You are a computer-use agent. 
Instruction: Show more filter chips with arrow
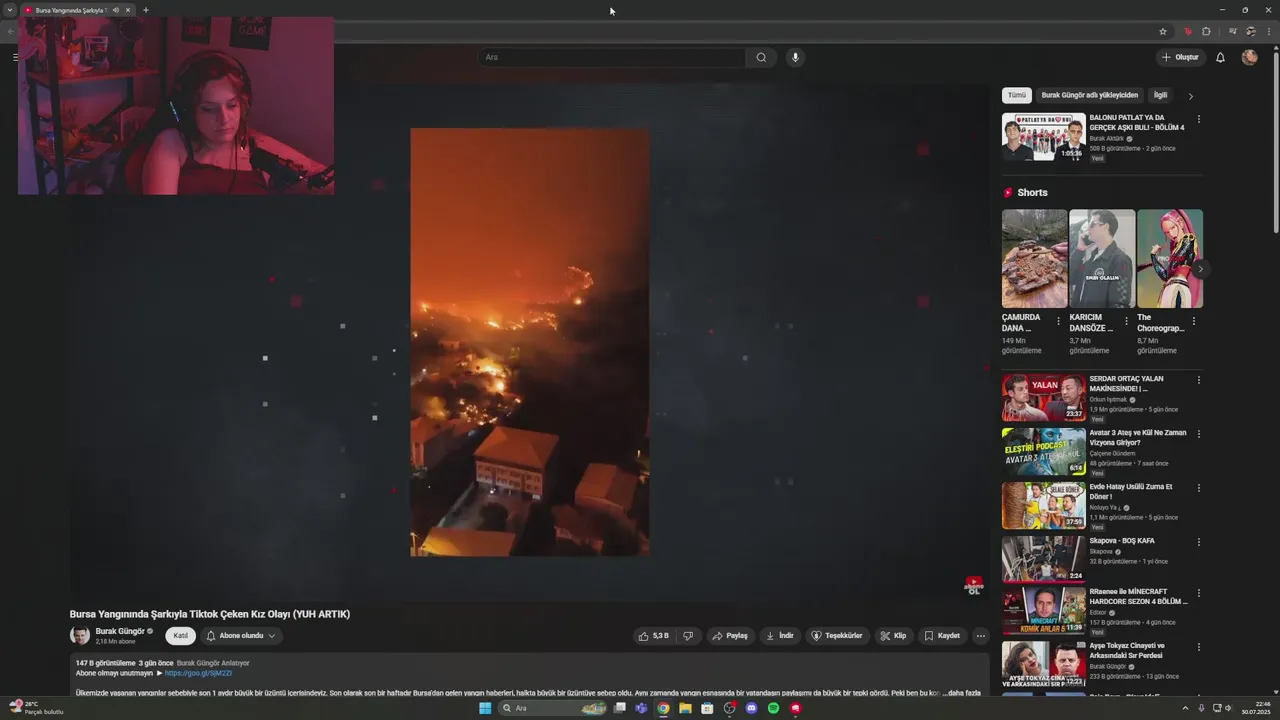1190,96
